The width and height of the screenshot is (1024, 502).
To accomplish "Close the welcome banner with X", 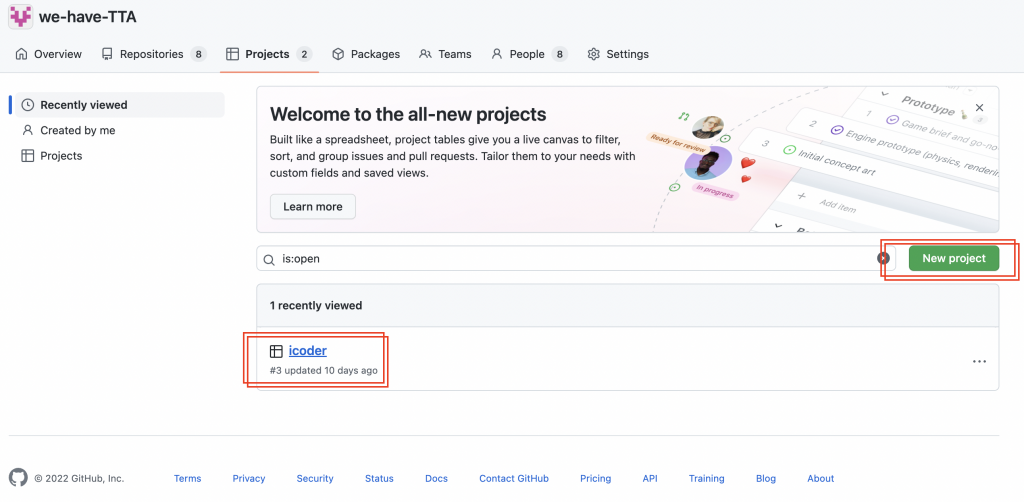I will click(x=979, y=107).
